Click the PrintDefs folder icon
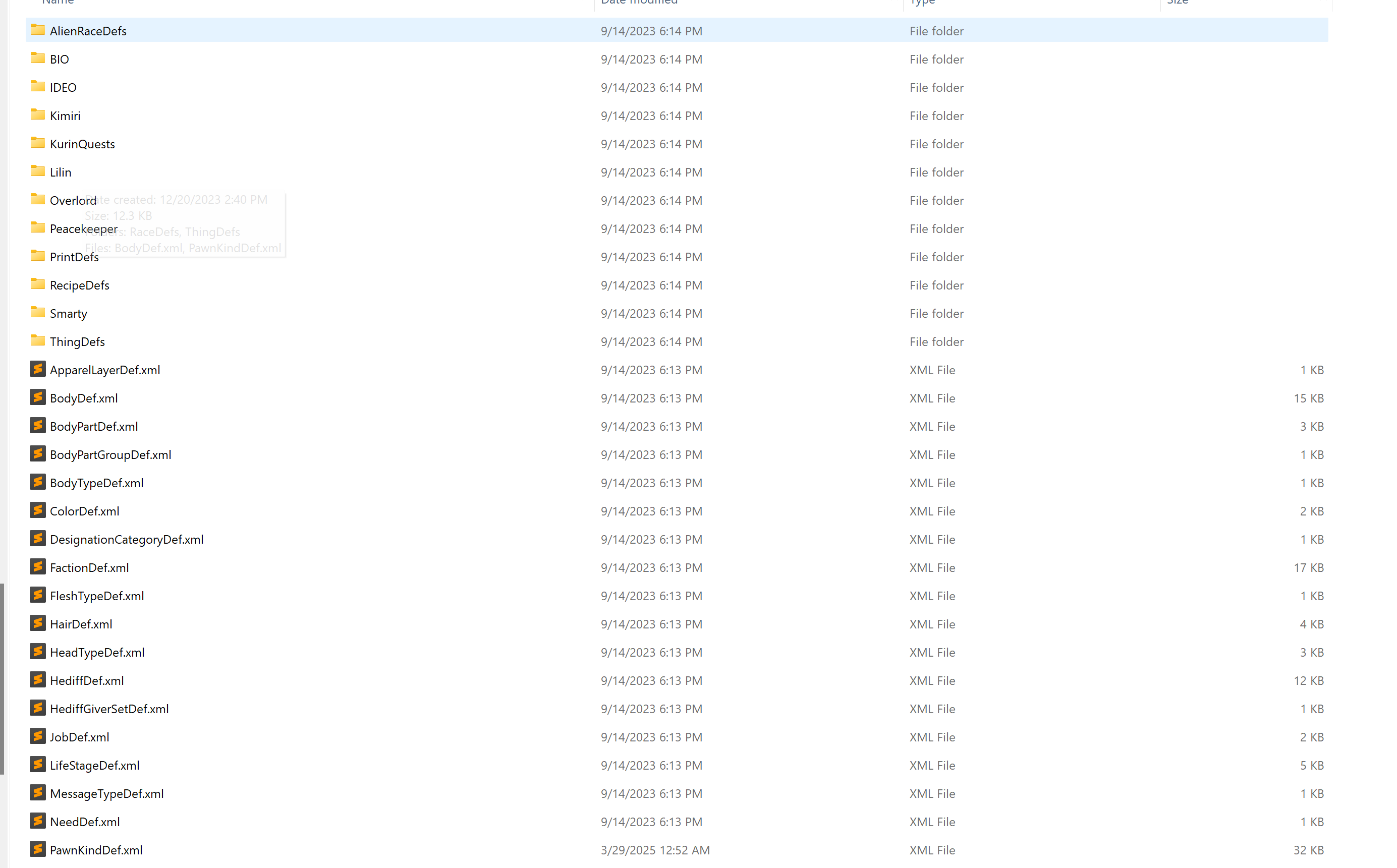 coord(38,256)
